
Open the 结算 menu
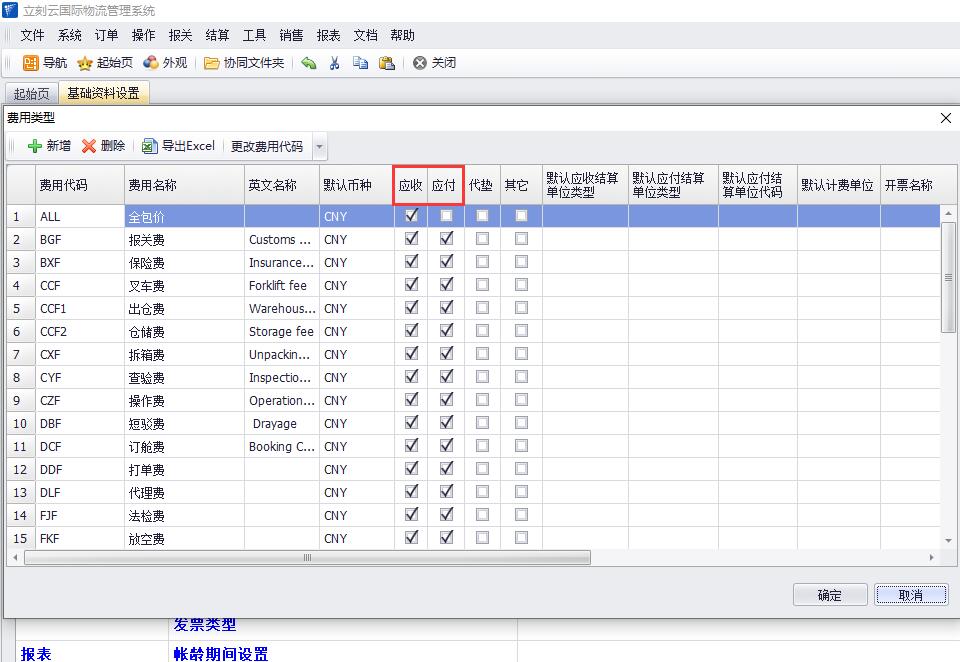point(217,35)
